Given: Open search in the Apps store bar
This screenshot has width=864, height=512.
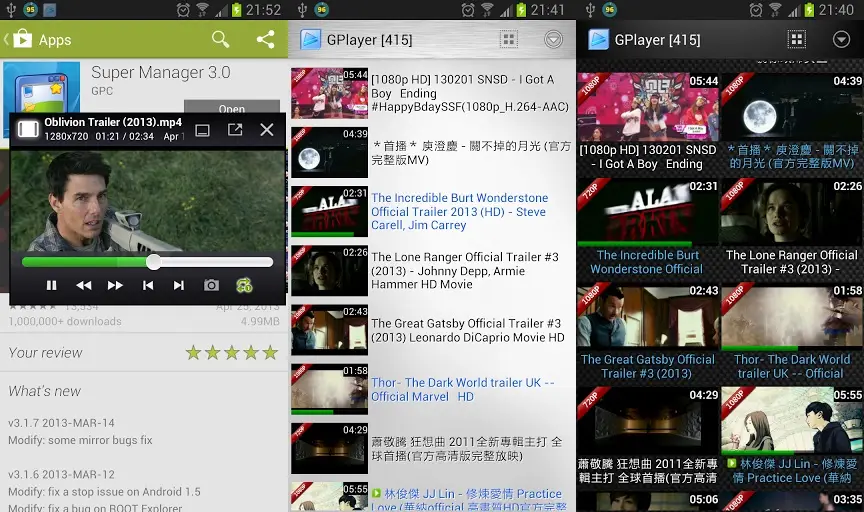Looking at the screenshot, I should point(220,39).
